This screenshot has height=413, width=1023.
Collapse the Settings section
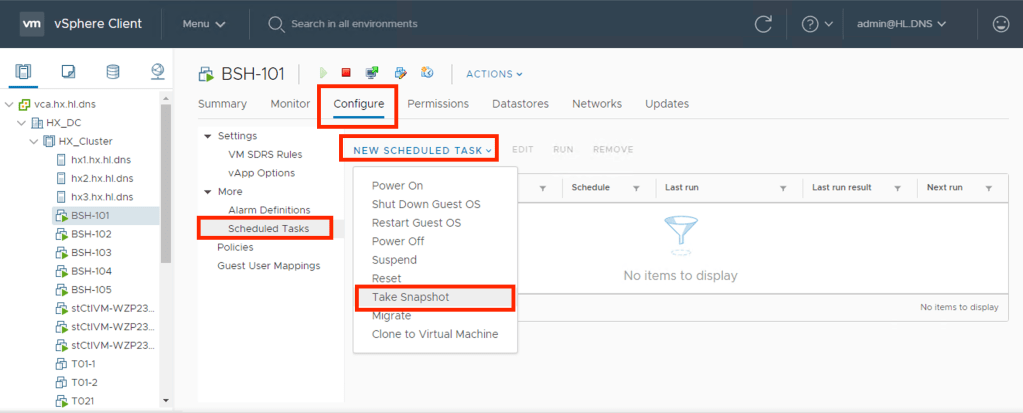tap(208, 136)
